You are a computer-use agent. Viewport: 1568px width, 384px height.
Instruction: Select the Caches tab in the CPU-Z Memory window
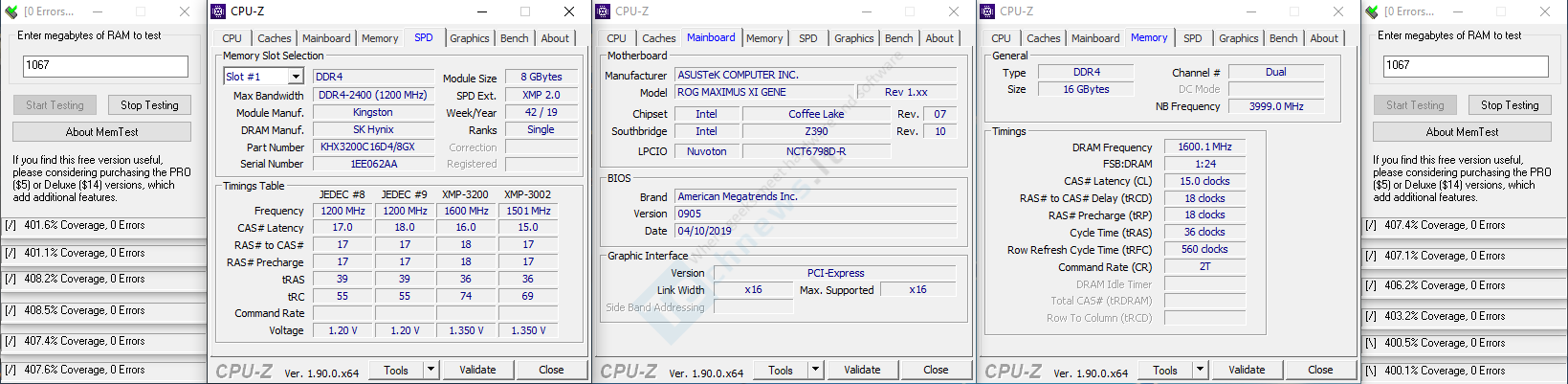(x=1044, y=38)
